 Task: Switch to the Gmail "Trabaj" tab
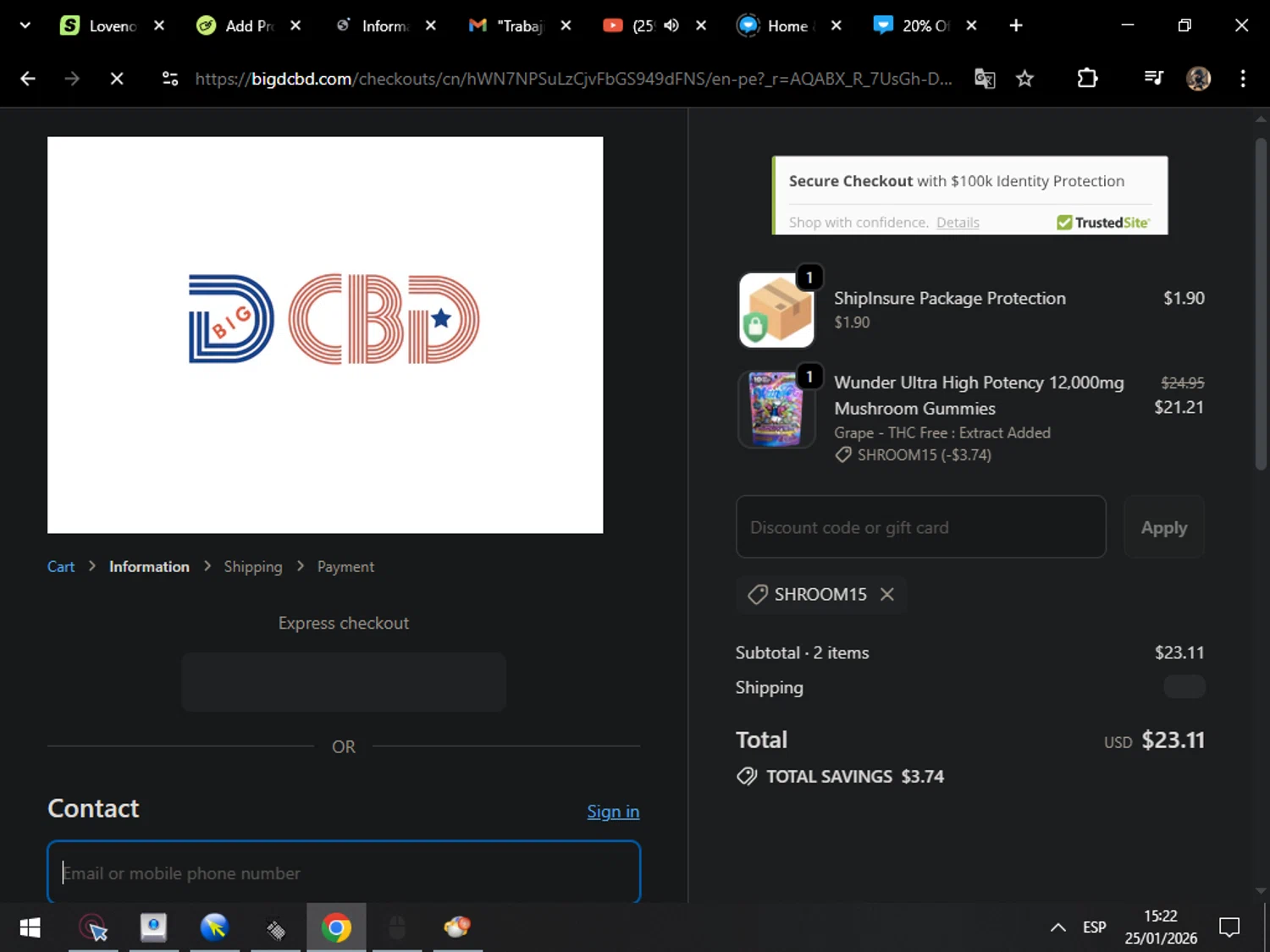tap(505, 25)
